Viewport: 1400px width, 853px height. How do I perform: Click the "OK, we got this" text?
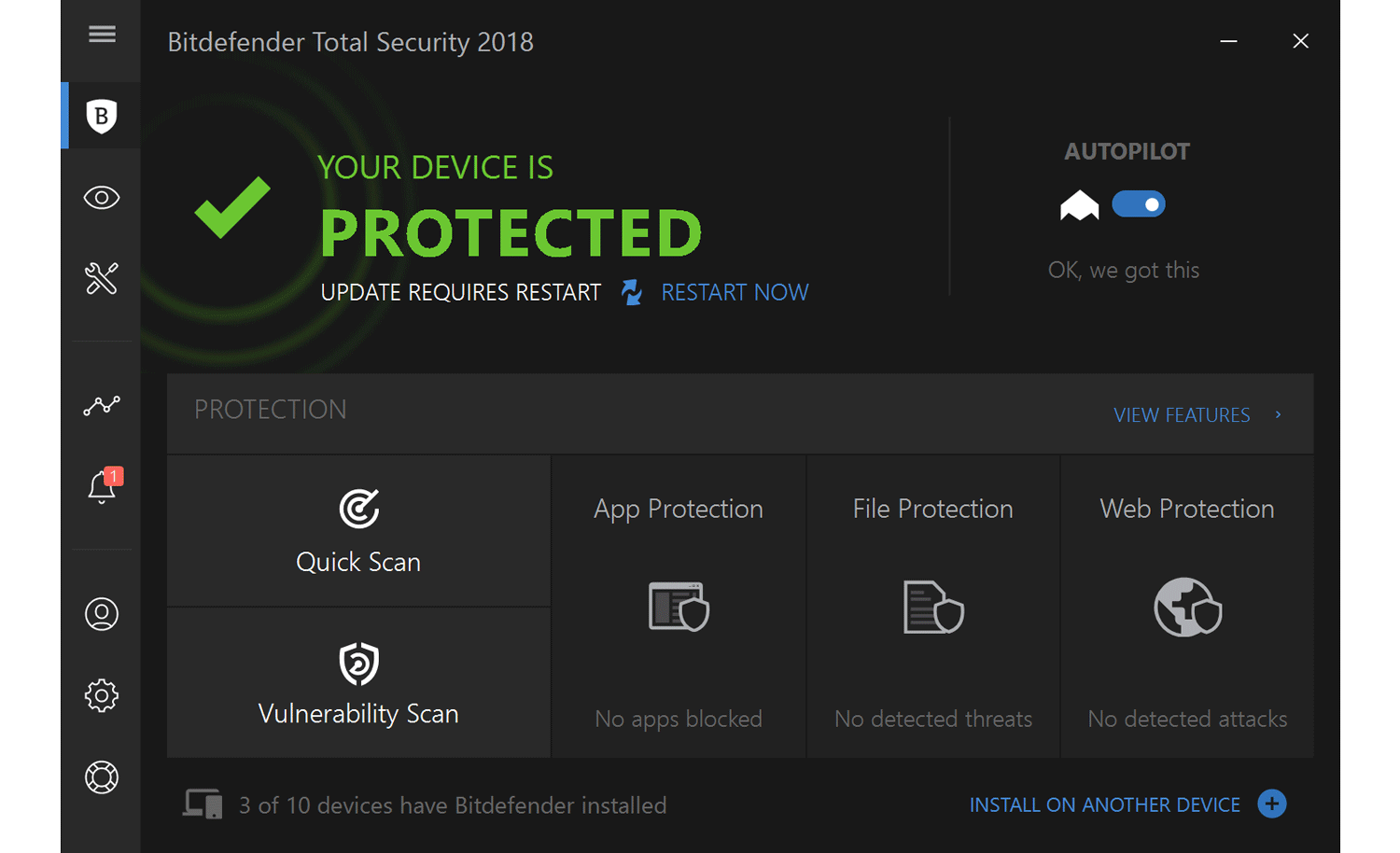point(1124,271)
